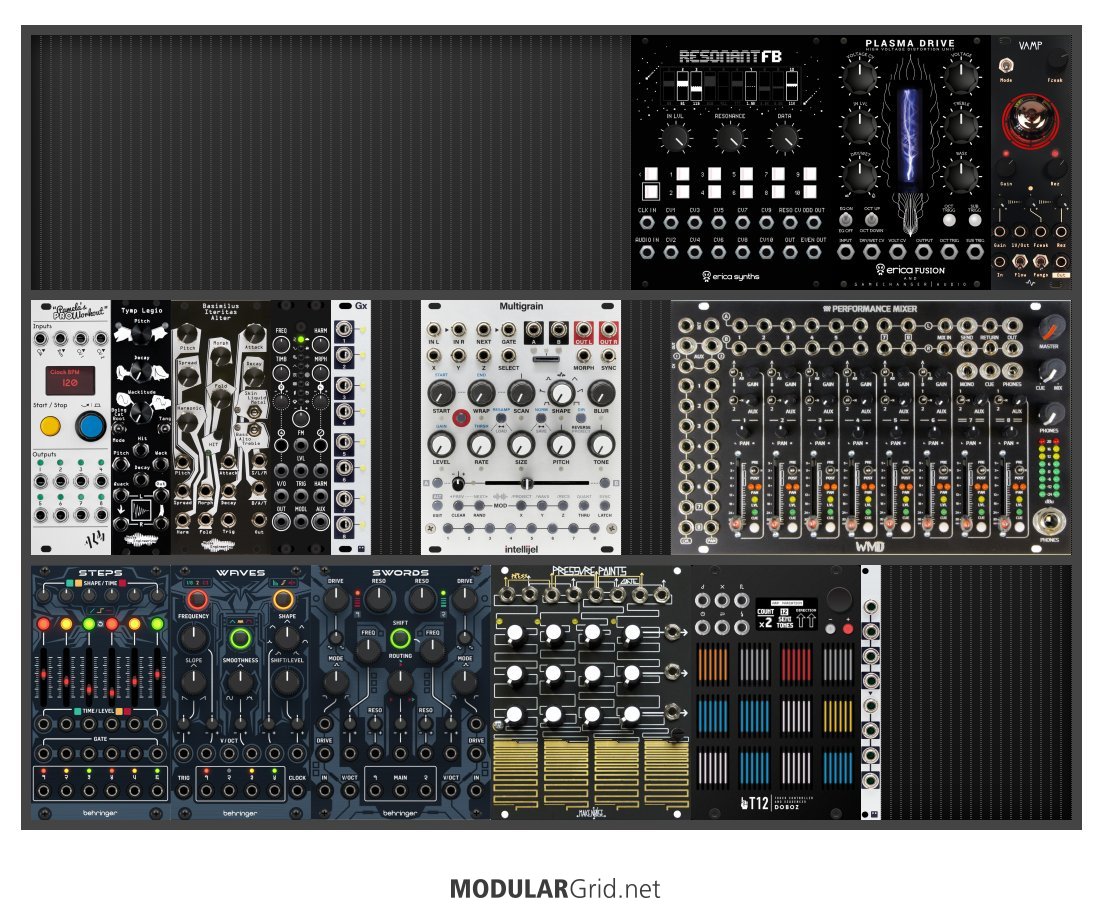Viewport: 1112px width, 910px height.
Task: Click the MODULARGrid.net logo link
Action: [x=555, y=889]
